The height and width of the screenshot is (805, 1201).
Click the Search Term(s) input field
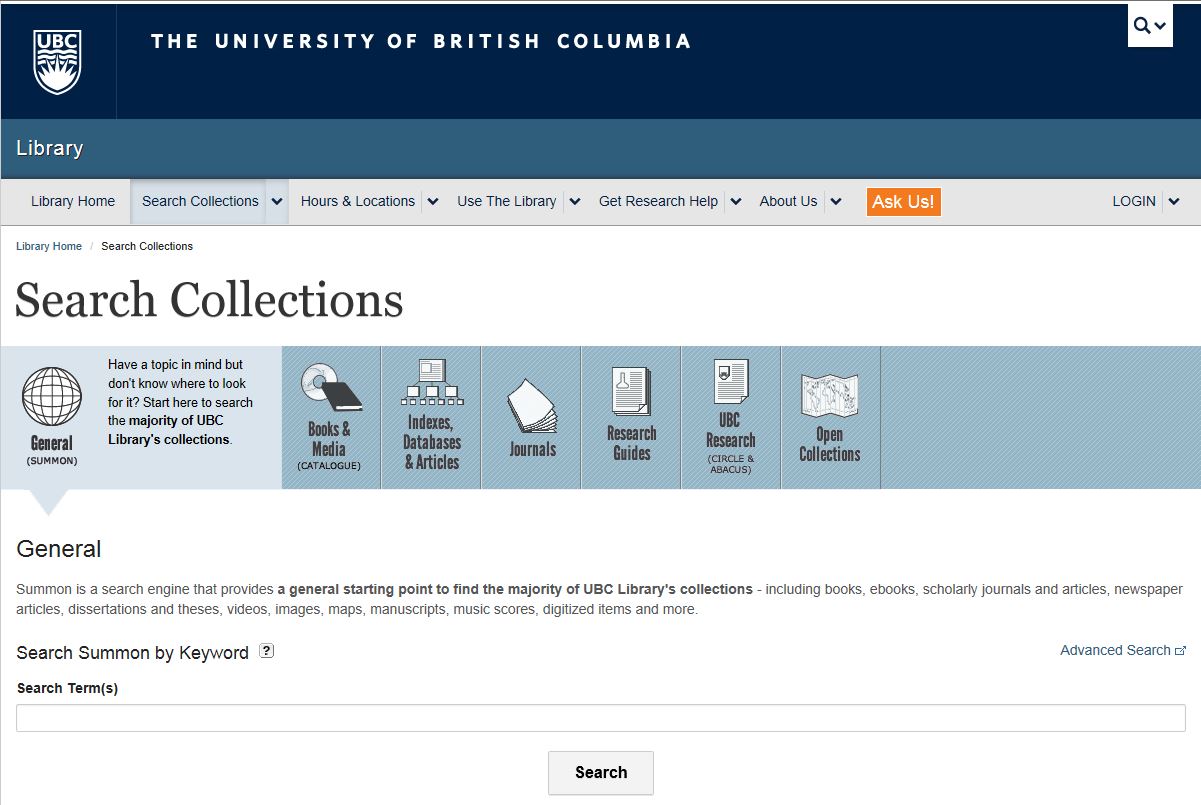600,718
